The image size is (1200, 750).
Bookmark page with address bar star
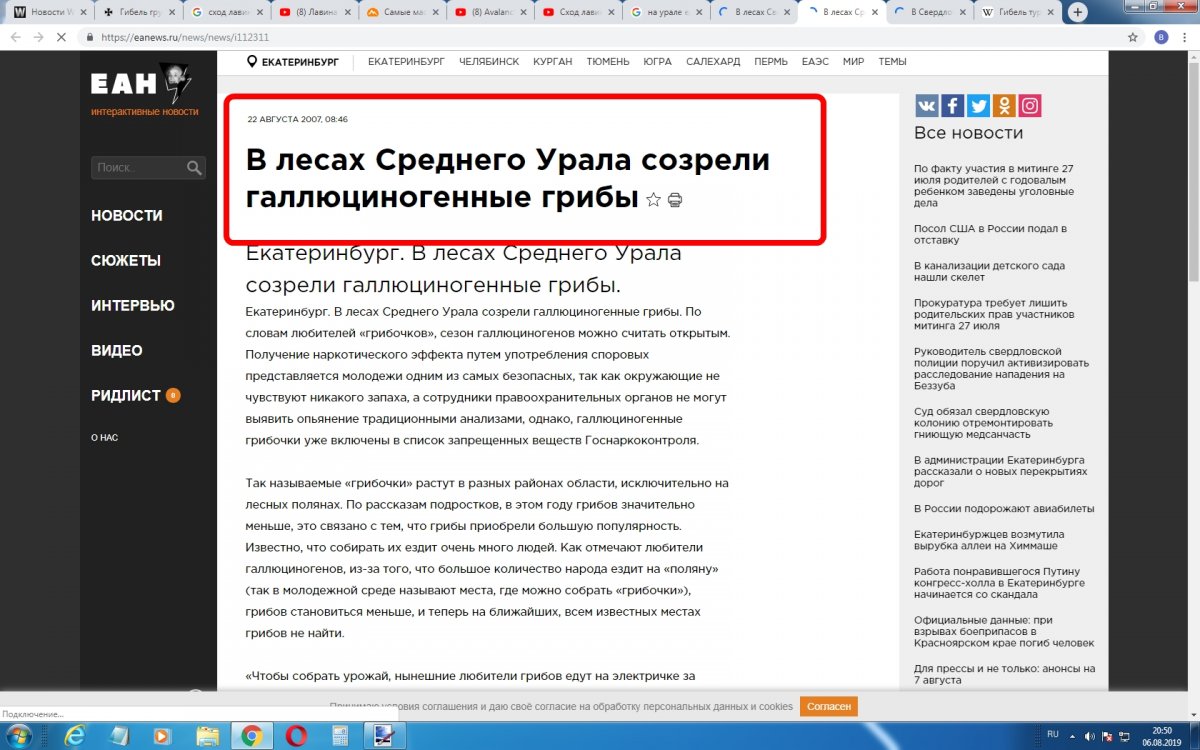(1133, 37)
